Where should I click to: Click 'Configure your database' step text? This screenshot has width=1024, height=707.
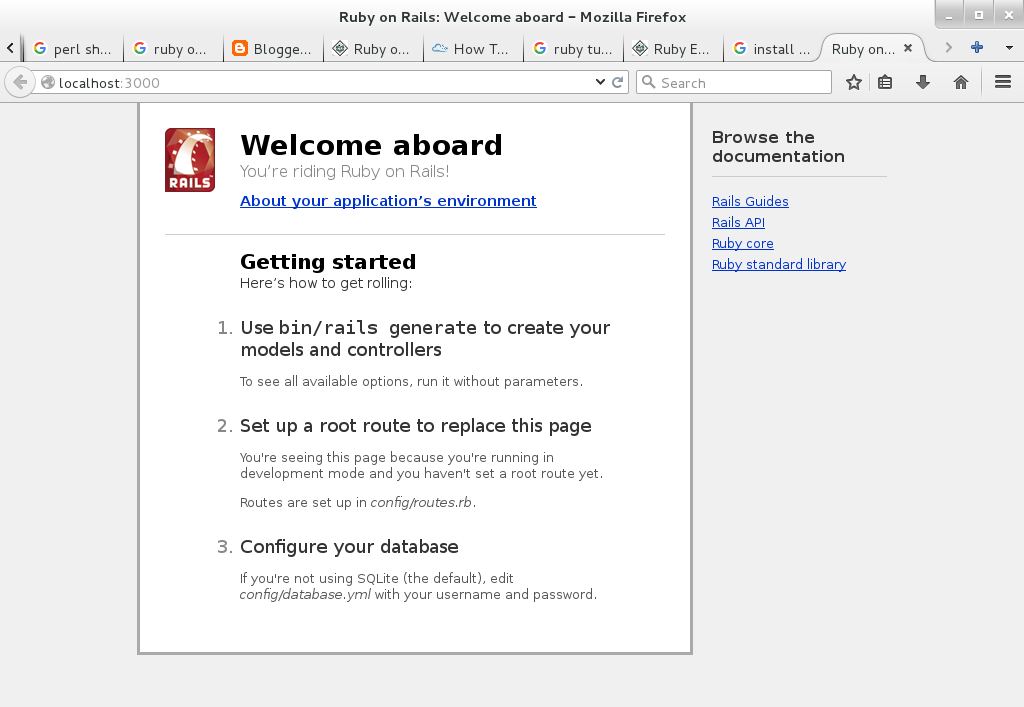coord(349,547)
